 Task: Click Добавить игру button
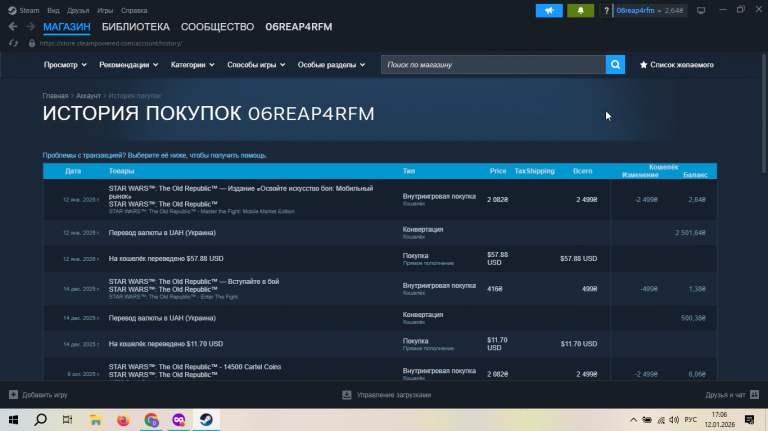pos(38,395)
